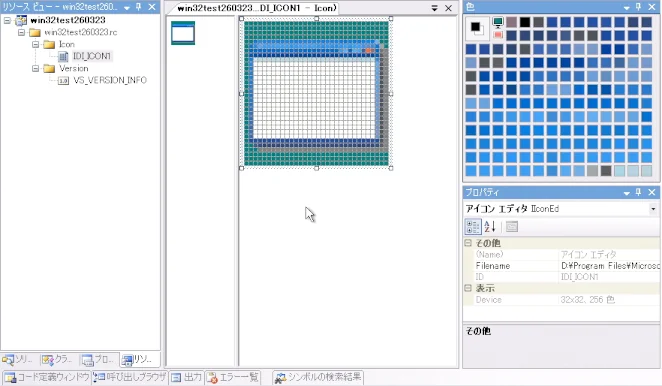Collapse the Version folder node
This screenshot has width=662, height=386.
click(x=35, y=68)
